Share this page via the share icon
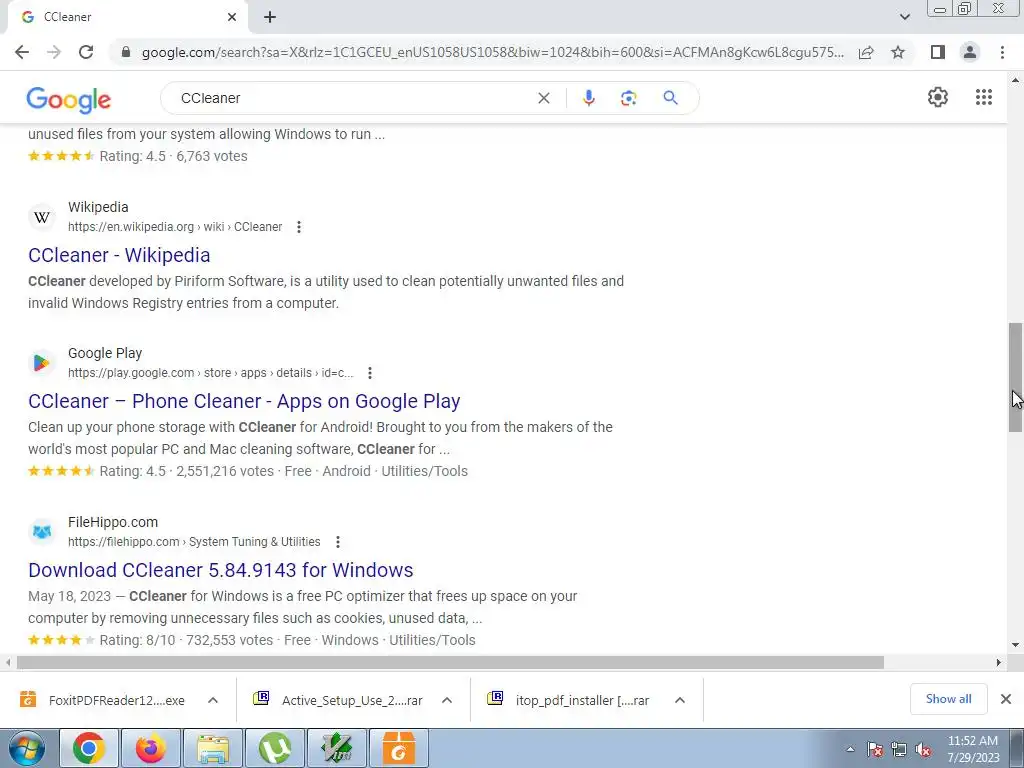 (866, 52)
